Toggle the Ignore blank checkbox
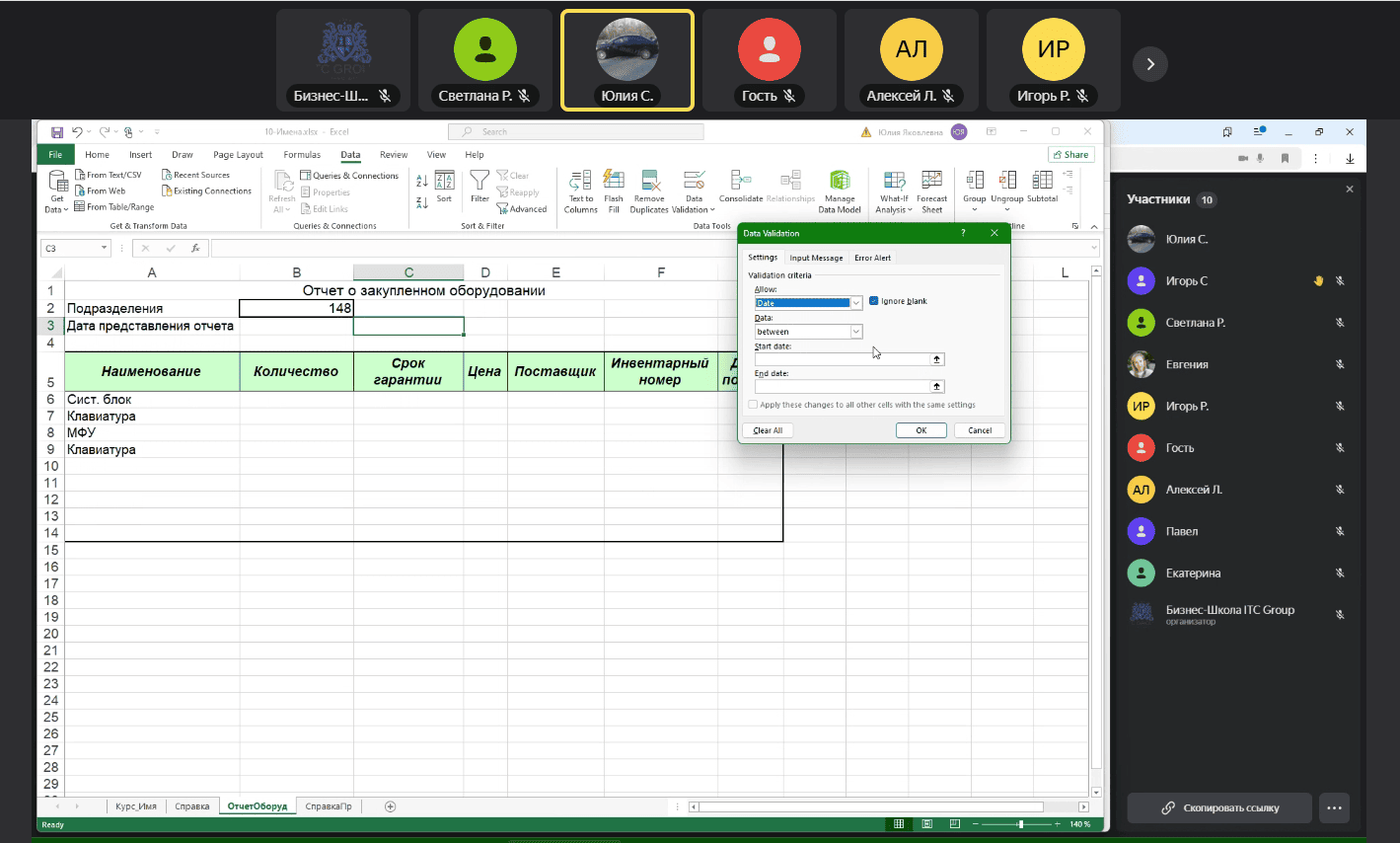The image size is (1400, 843). [874, 301]
